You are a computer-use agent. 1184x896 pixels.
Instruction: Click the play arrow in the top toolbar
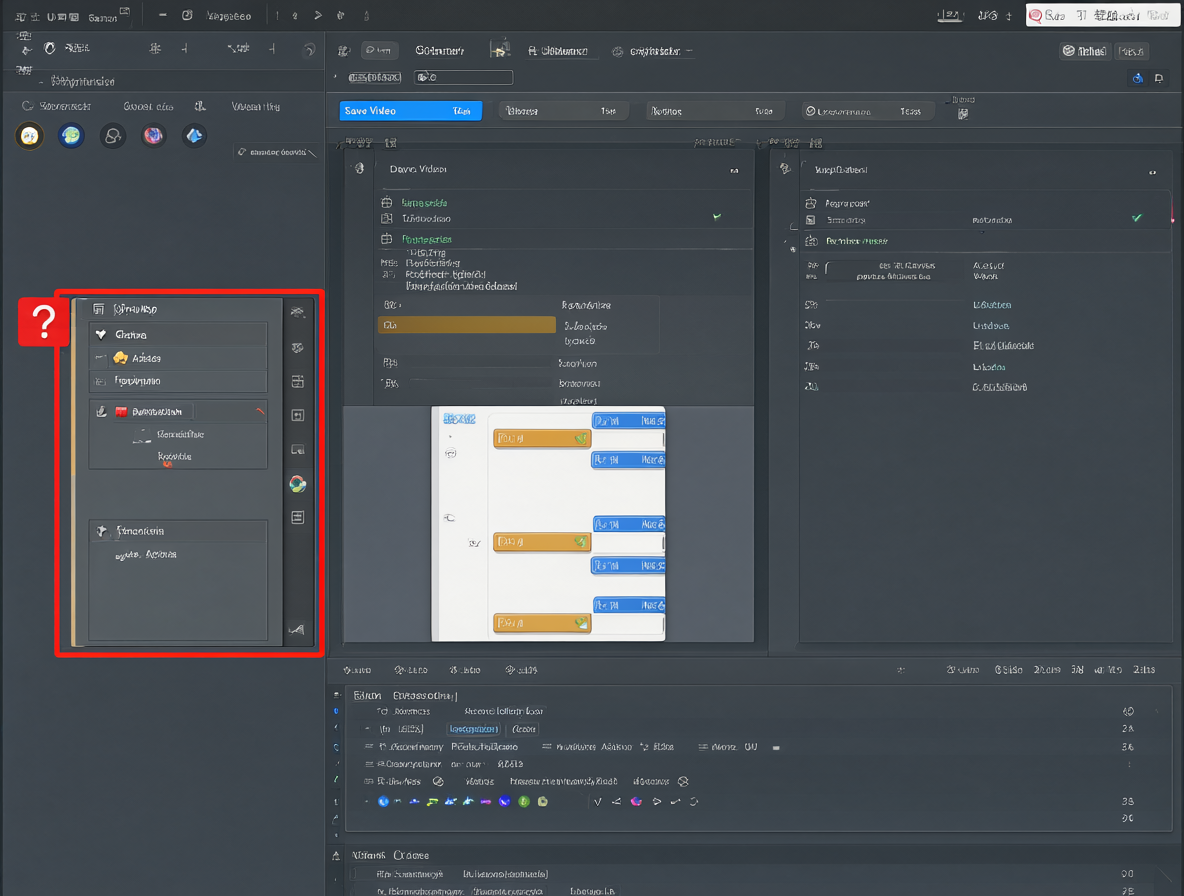point(318,15)
